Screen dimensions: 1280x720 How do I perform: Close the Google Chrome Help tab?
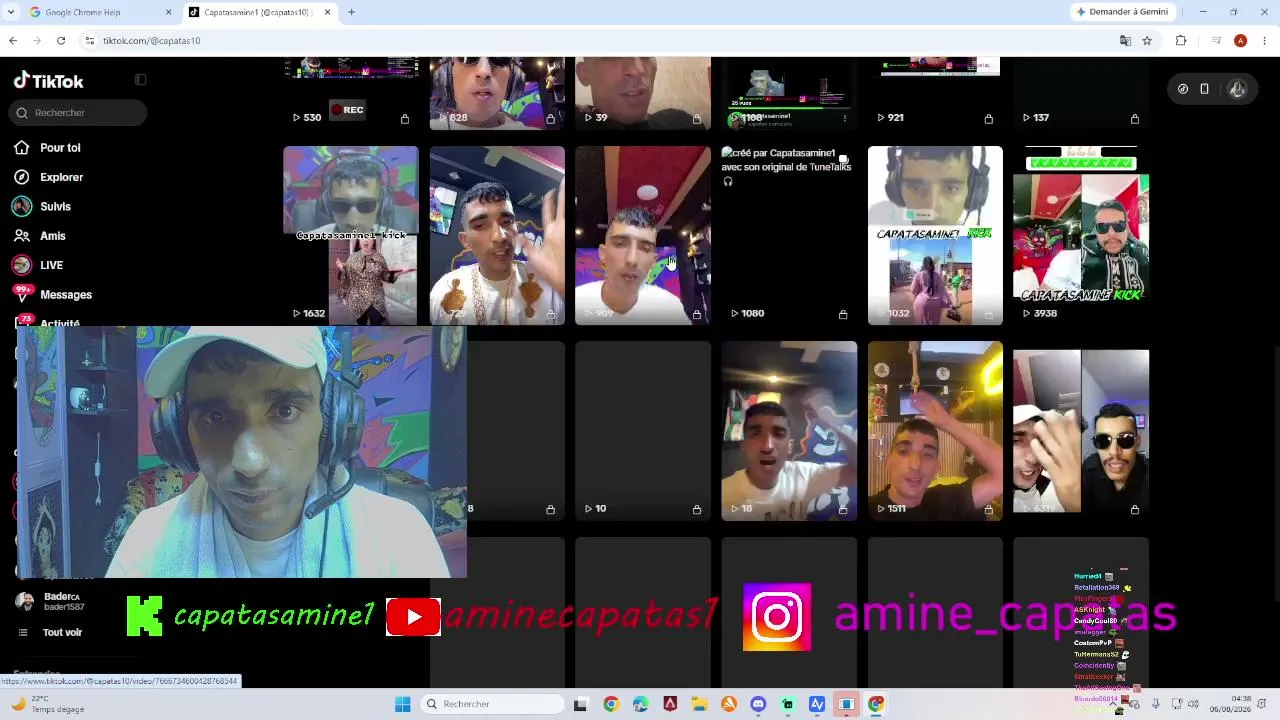pos(168,12)
